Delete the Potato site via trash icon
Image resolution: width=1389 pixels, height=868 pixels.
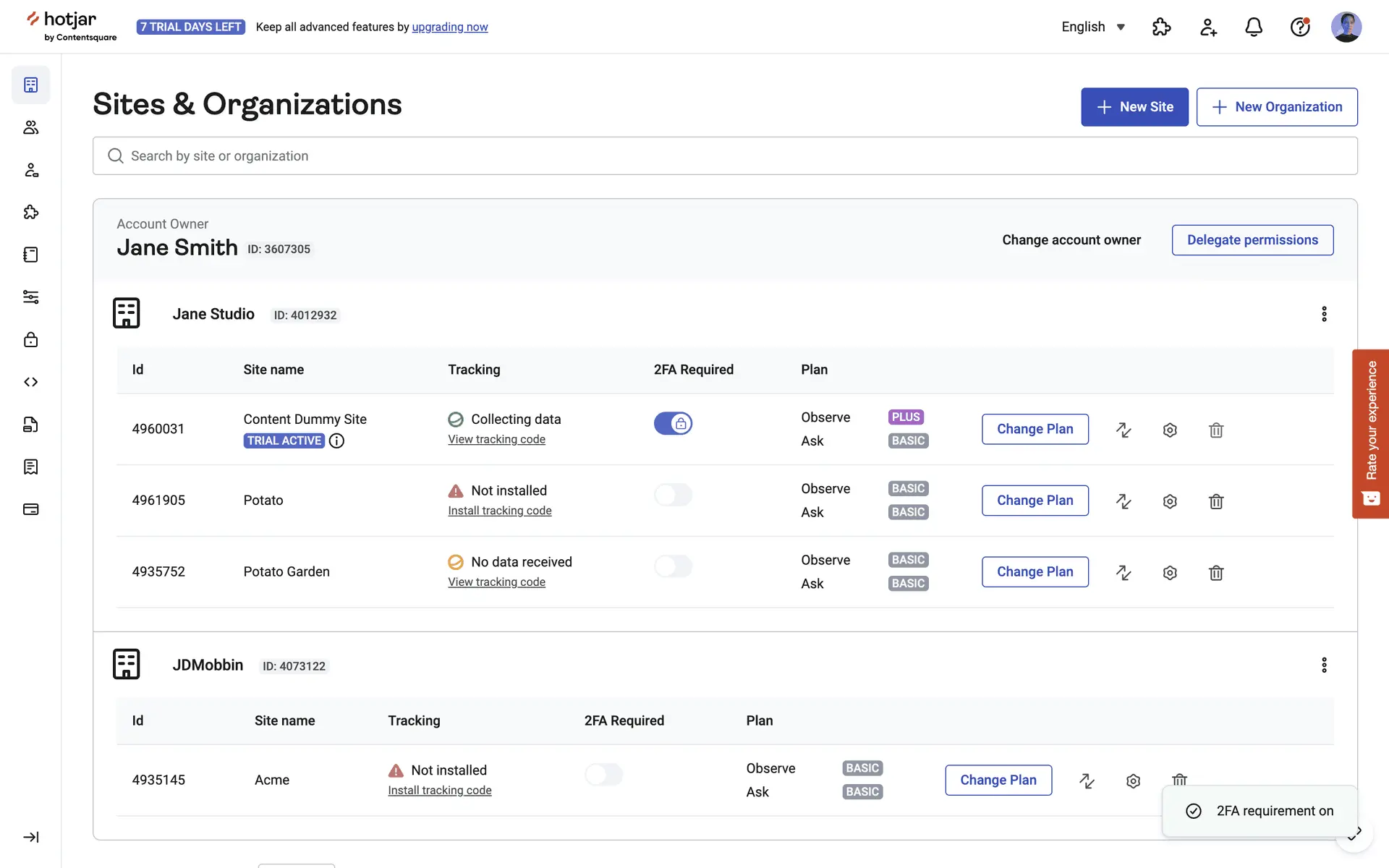(1216, 501)
